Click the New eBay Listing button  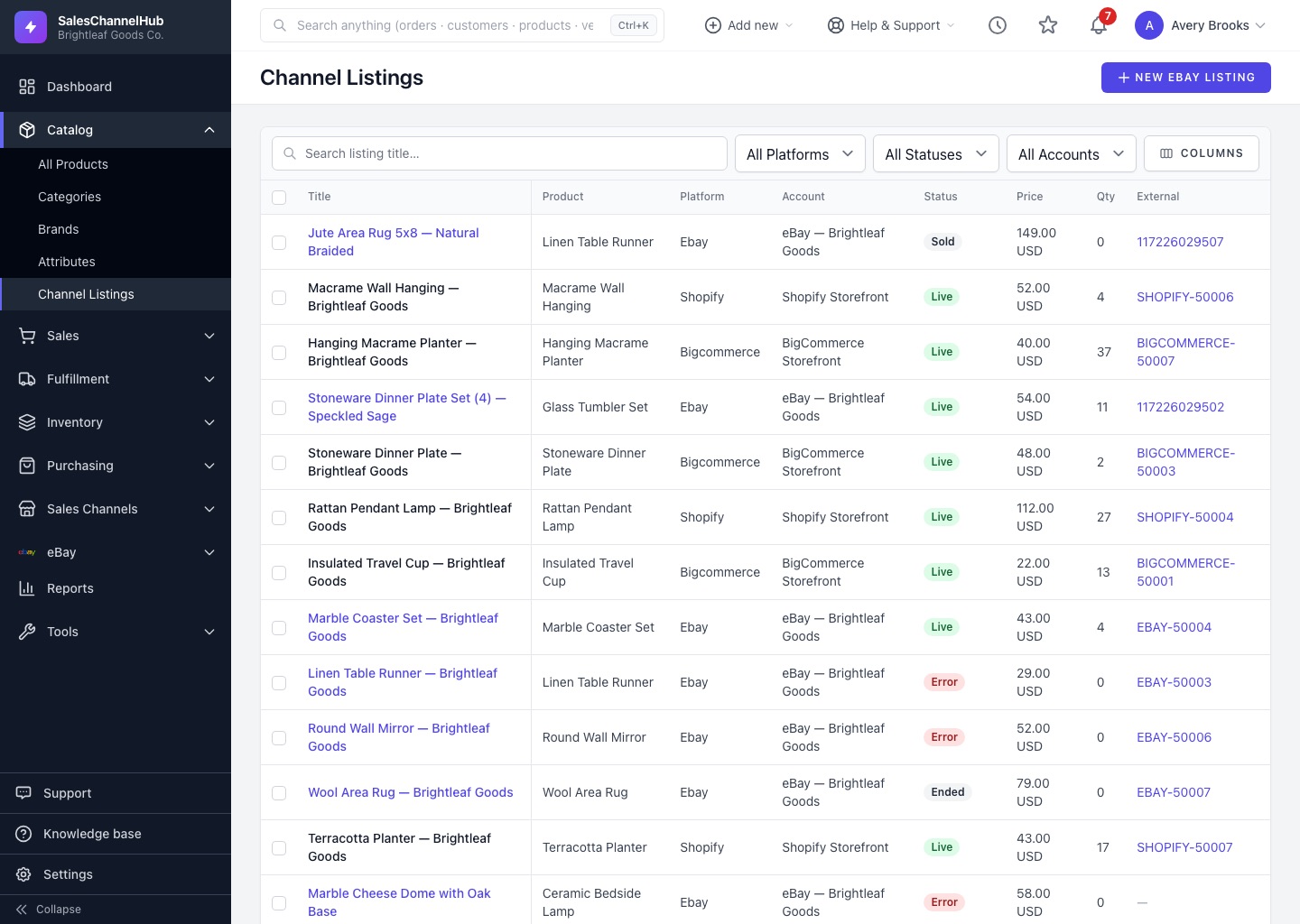pos(1186,78)
